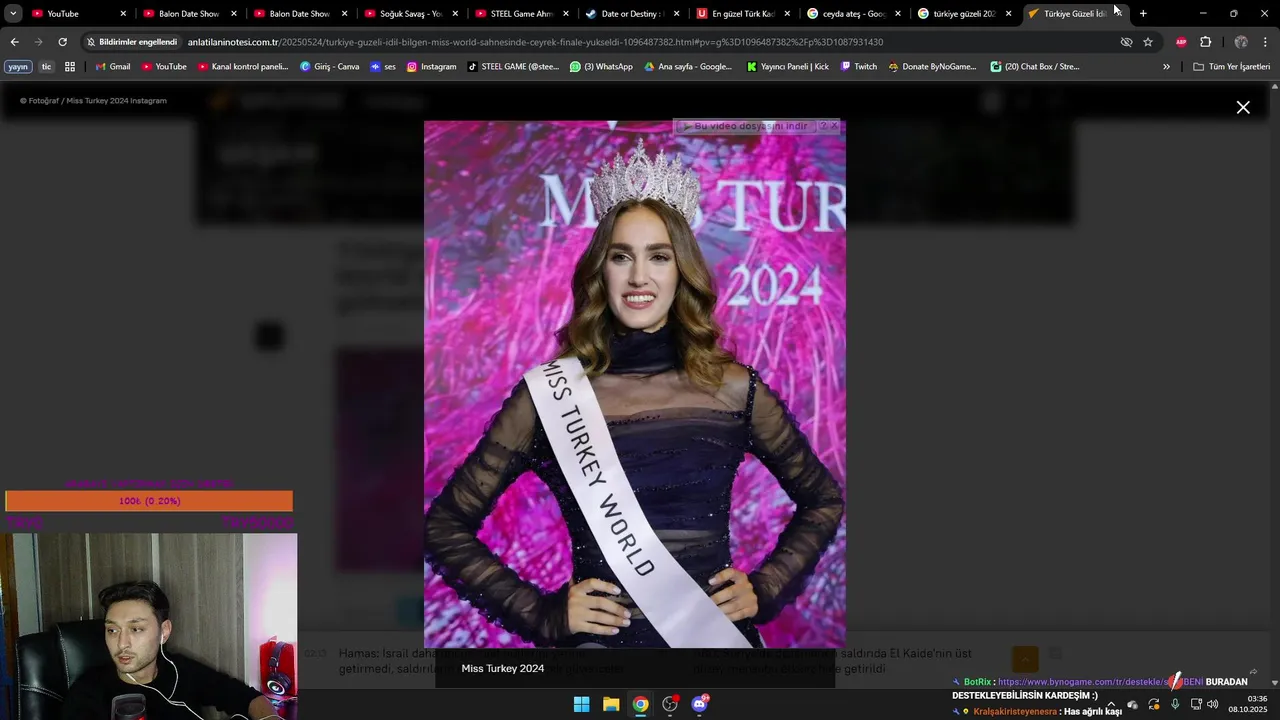This screenshot has width=1280, height=720.
Task: Open the Instagram bookmark
Action: [x=431, y=67]
